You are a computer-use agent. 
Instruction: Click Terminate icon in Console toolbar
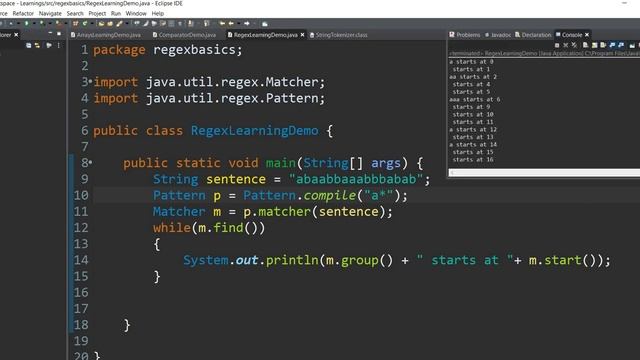pyautogui.click(x=557, y=45)
